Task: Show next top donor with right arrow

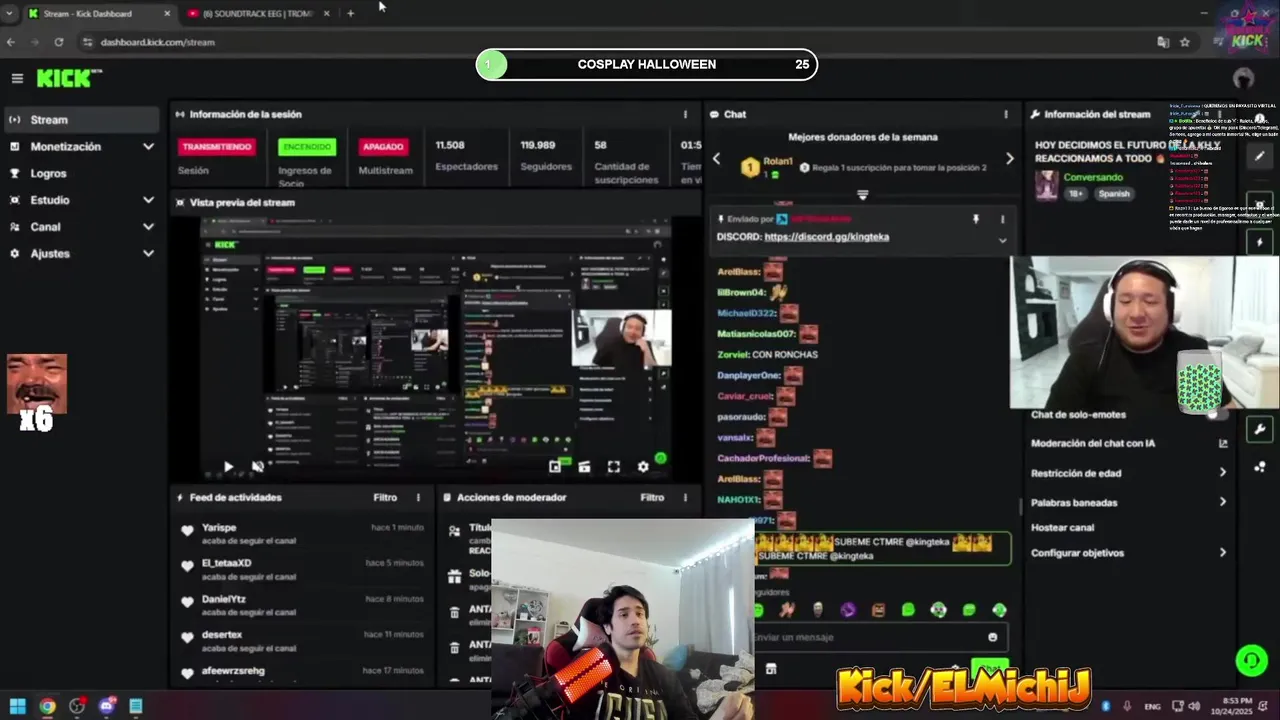Action: tap(1009, 159)
